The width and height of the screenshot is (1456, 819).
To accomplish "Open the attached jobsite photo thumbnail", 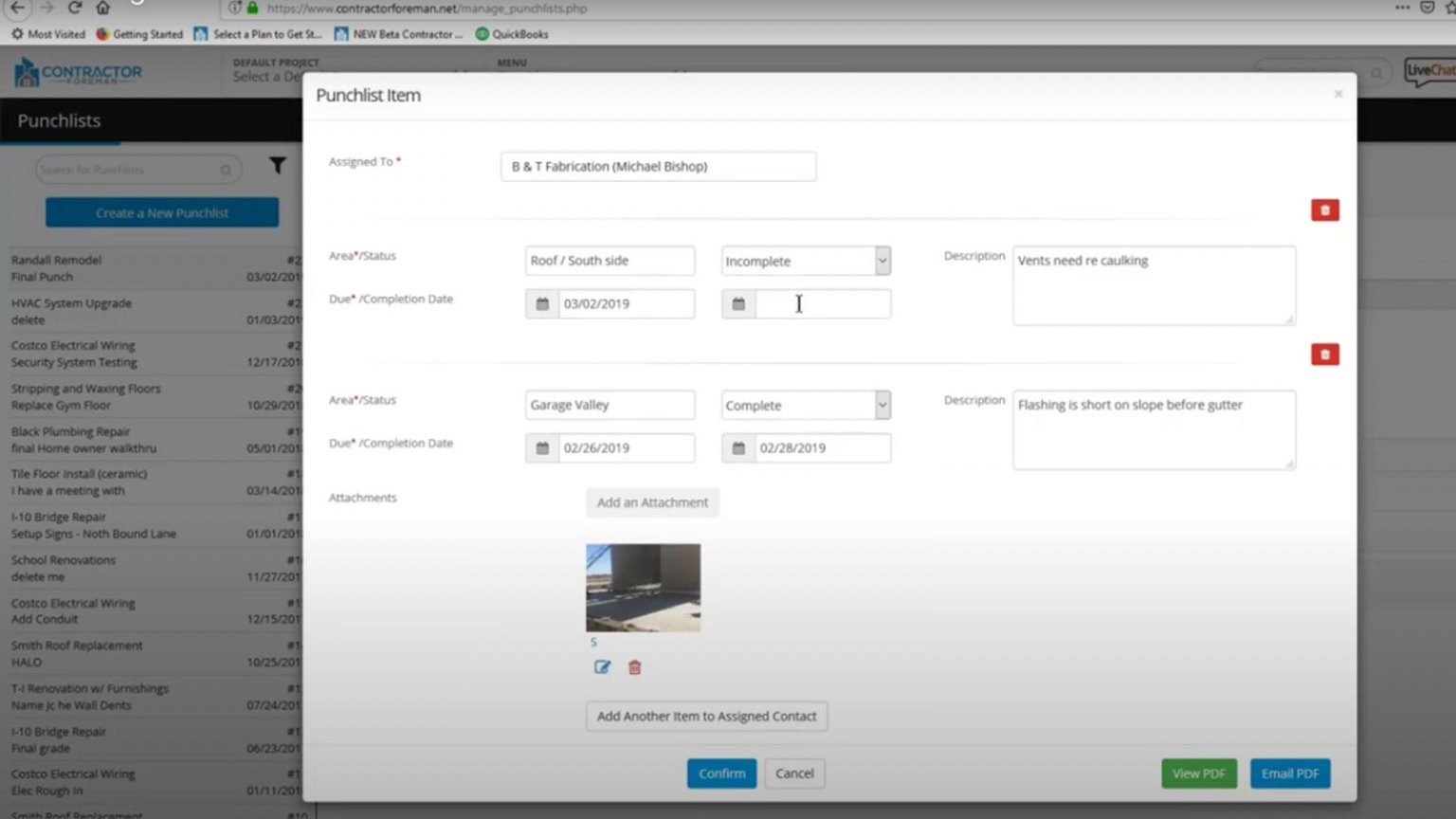I will click(643, 587).
